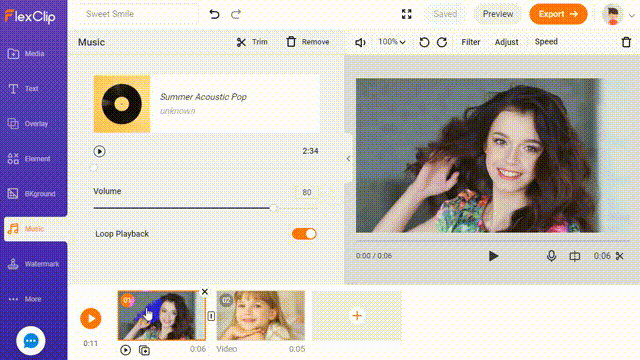Image resolution: width=640 pixels, height=360 pixels.
Task: Select storyboard clip 01
Action: [162, 316]
